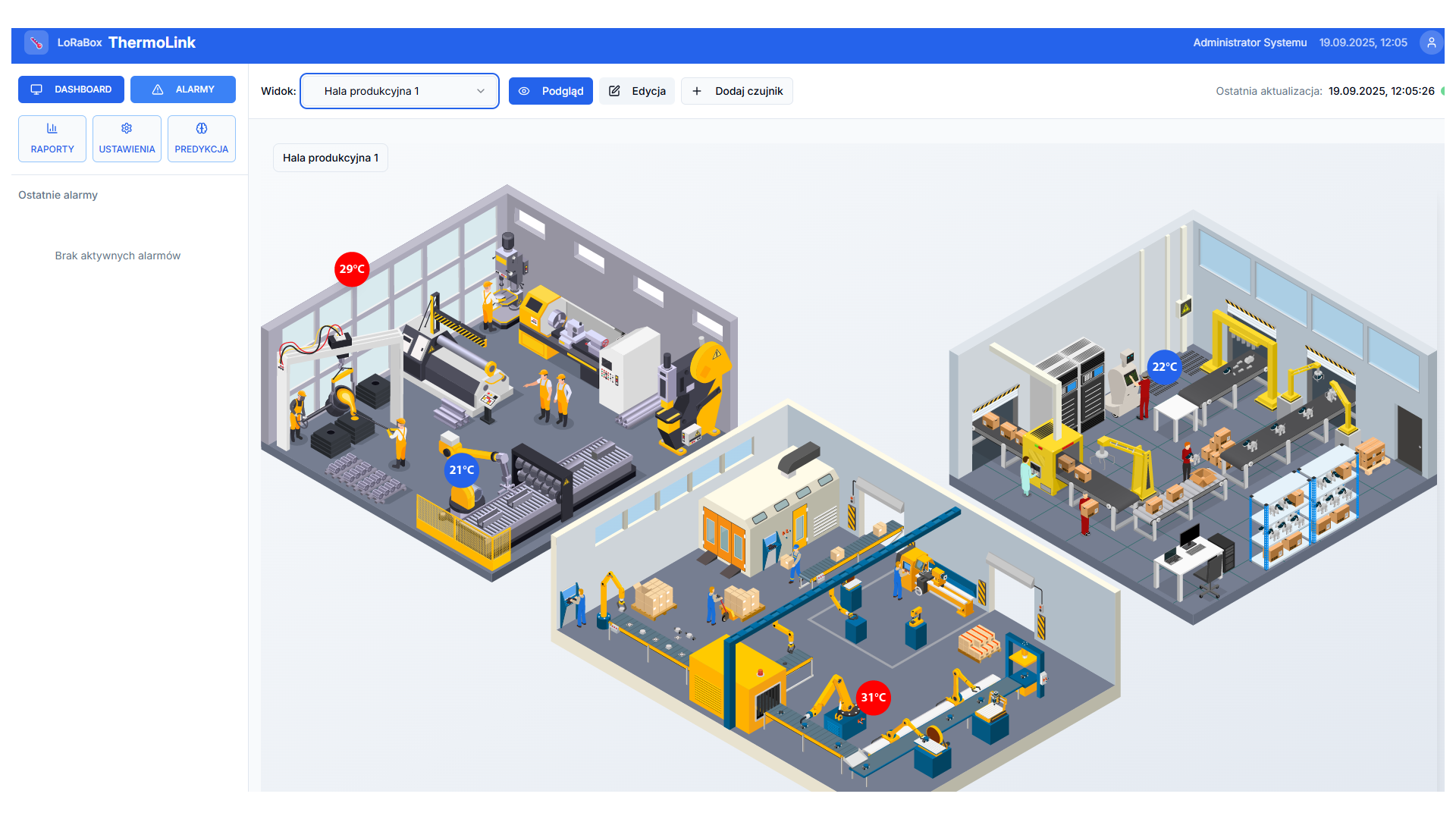Open the Alarmy tab
The height and width of the screenshot is (819, 1456).
coord(183,89)
